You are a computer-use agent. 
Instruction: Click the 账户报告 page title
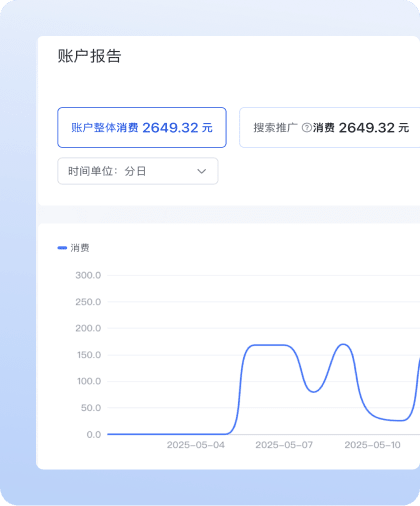[89, 56]
